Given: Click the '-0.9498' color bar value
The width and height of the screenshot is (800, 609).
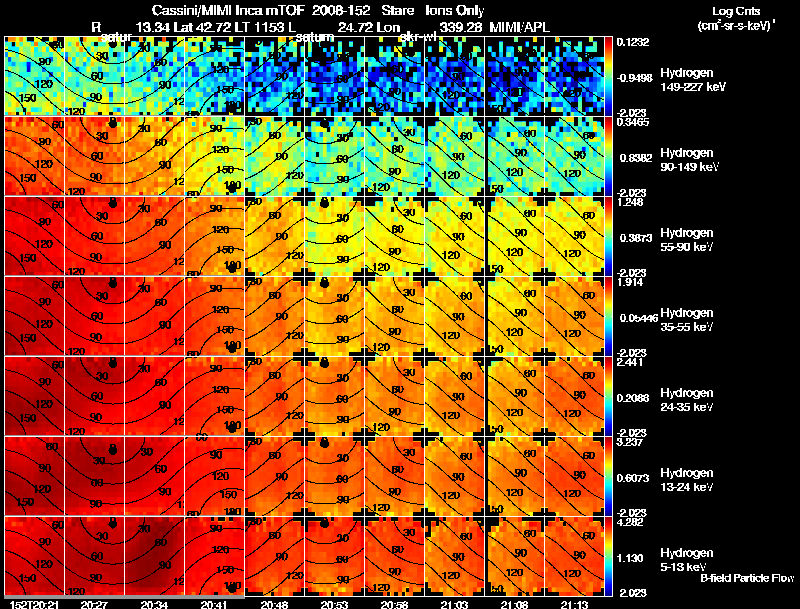Looking at the screenshot, I should click(634, 78).
